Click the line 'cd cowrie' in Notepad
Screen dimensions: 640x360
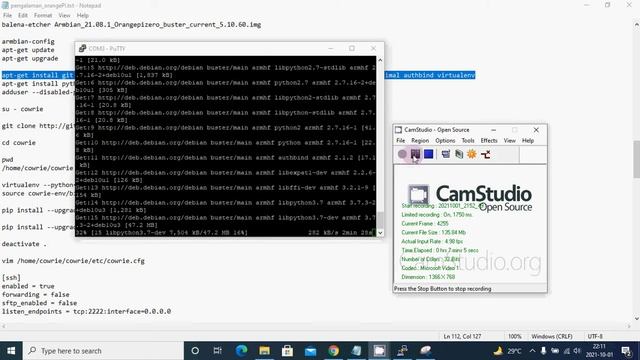coord(19,143)
